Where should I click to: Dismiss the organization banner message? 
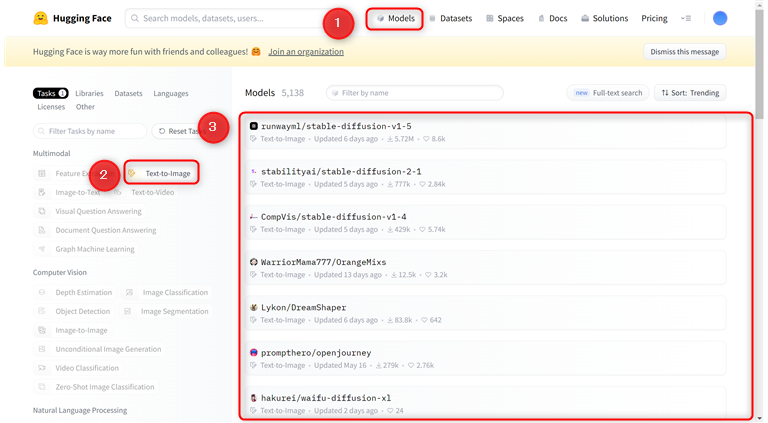[684, 52]
